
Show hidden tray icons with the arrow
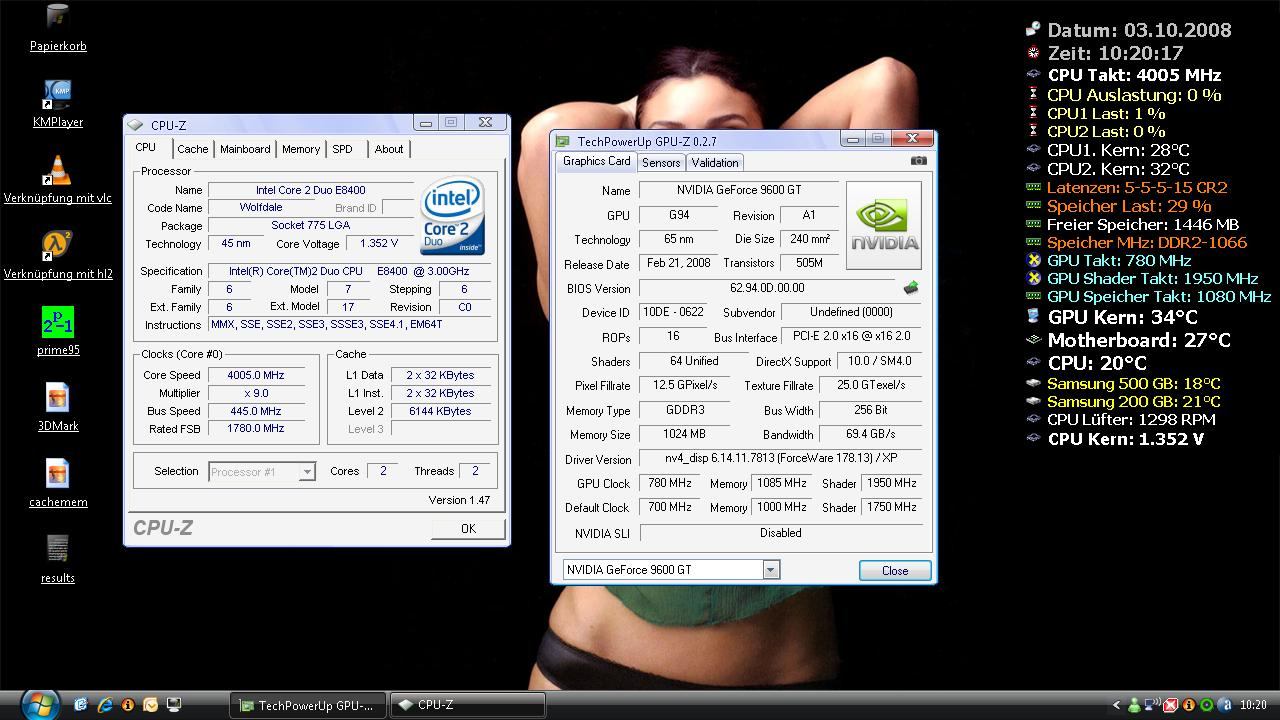tap(1117, 705)
